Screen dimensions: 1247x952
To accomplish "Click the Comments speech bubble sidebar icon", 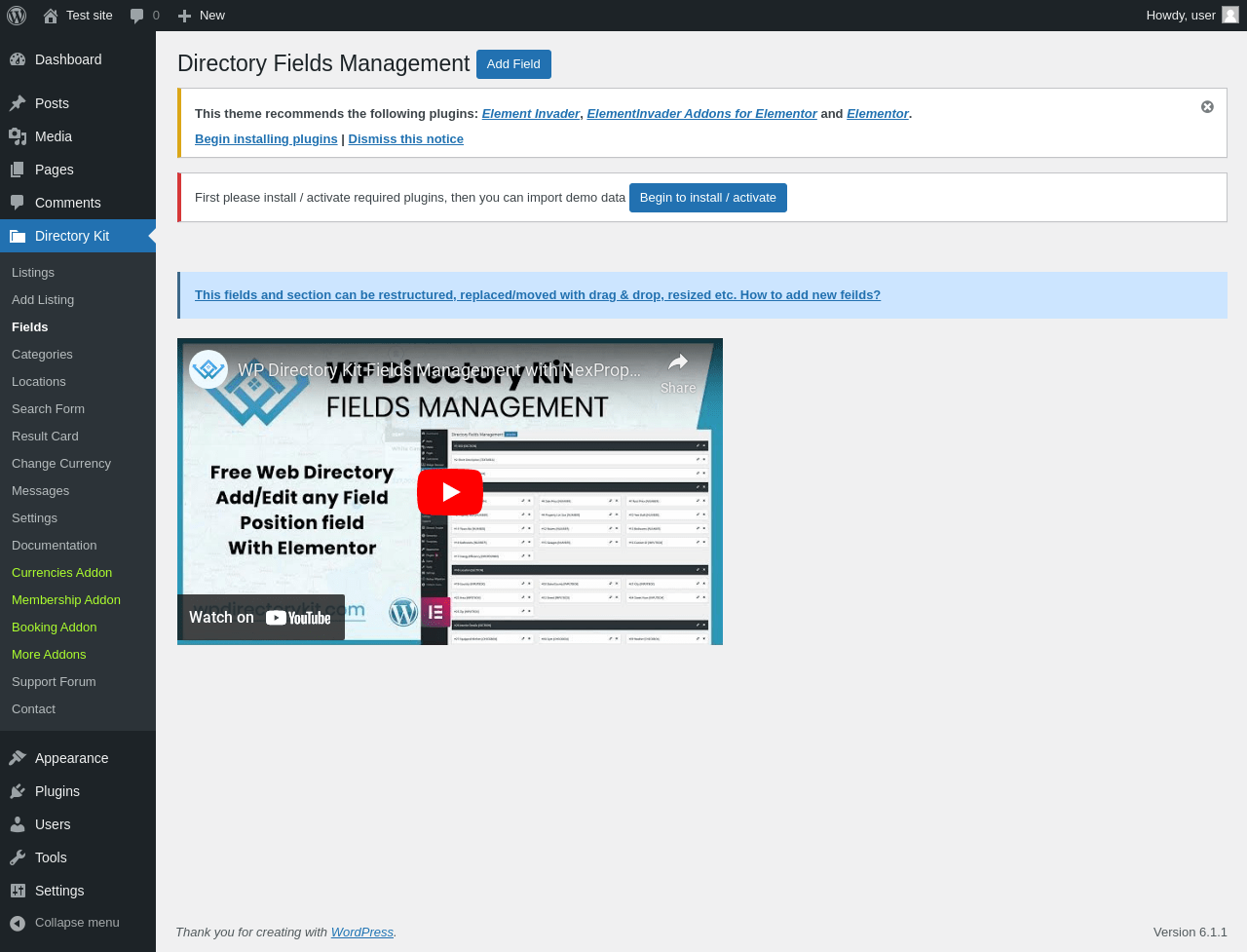I will [18, 203].
